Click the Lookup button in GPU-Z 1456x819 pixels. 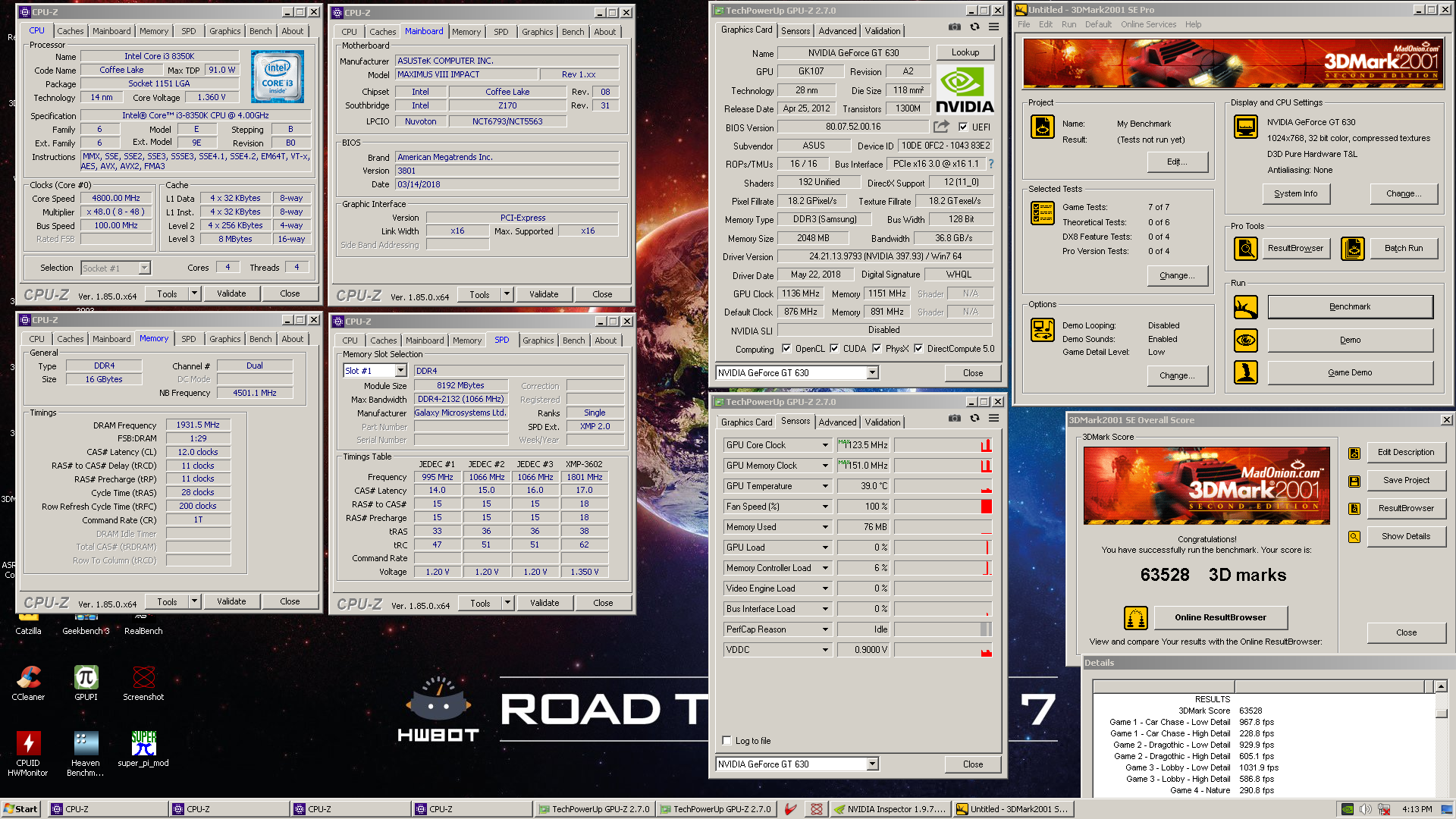pos(965,52)
